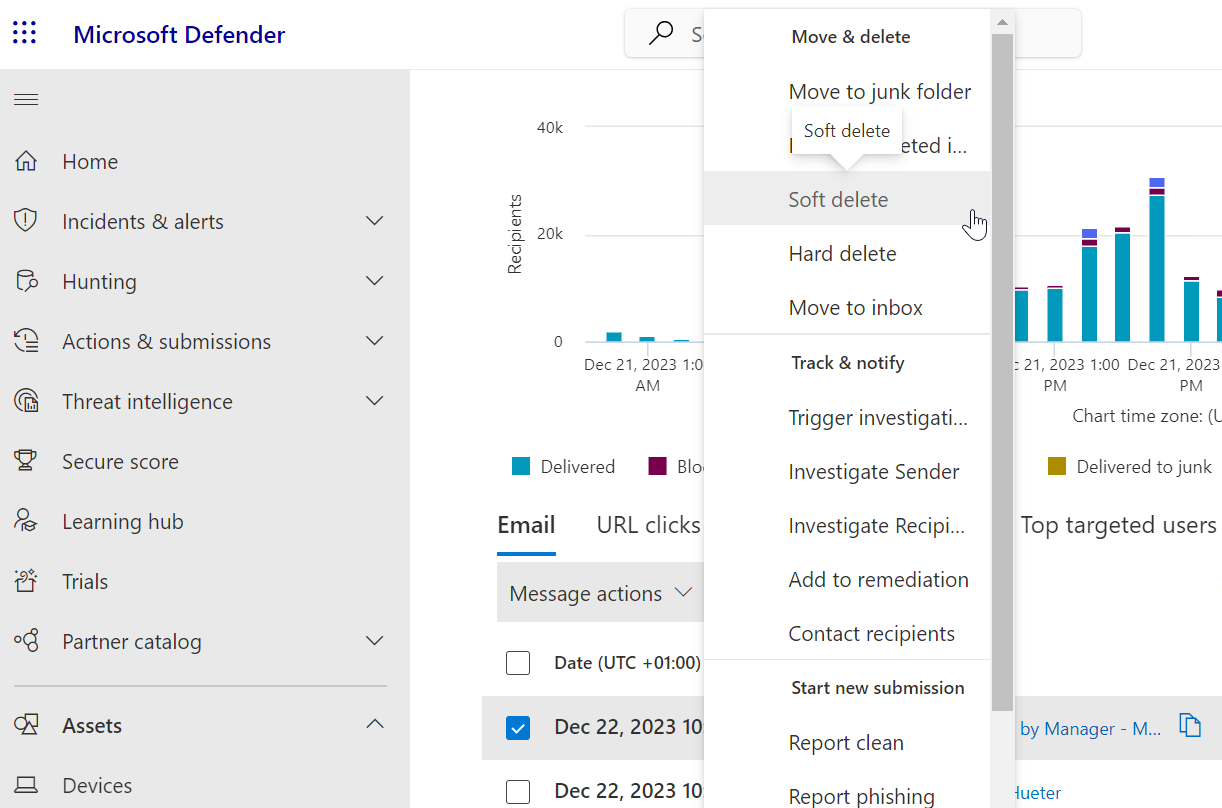Click in the top search field
The height and width of the screenshot is (808, 1222).
[x=853, y=34]
